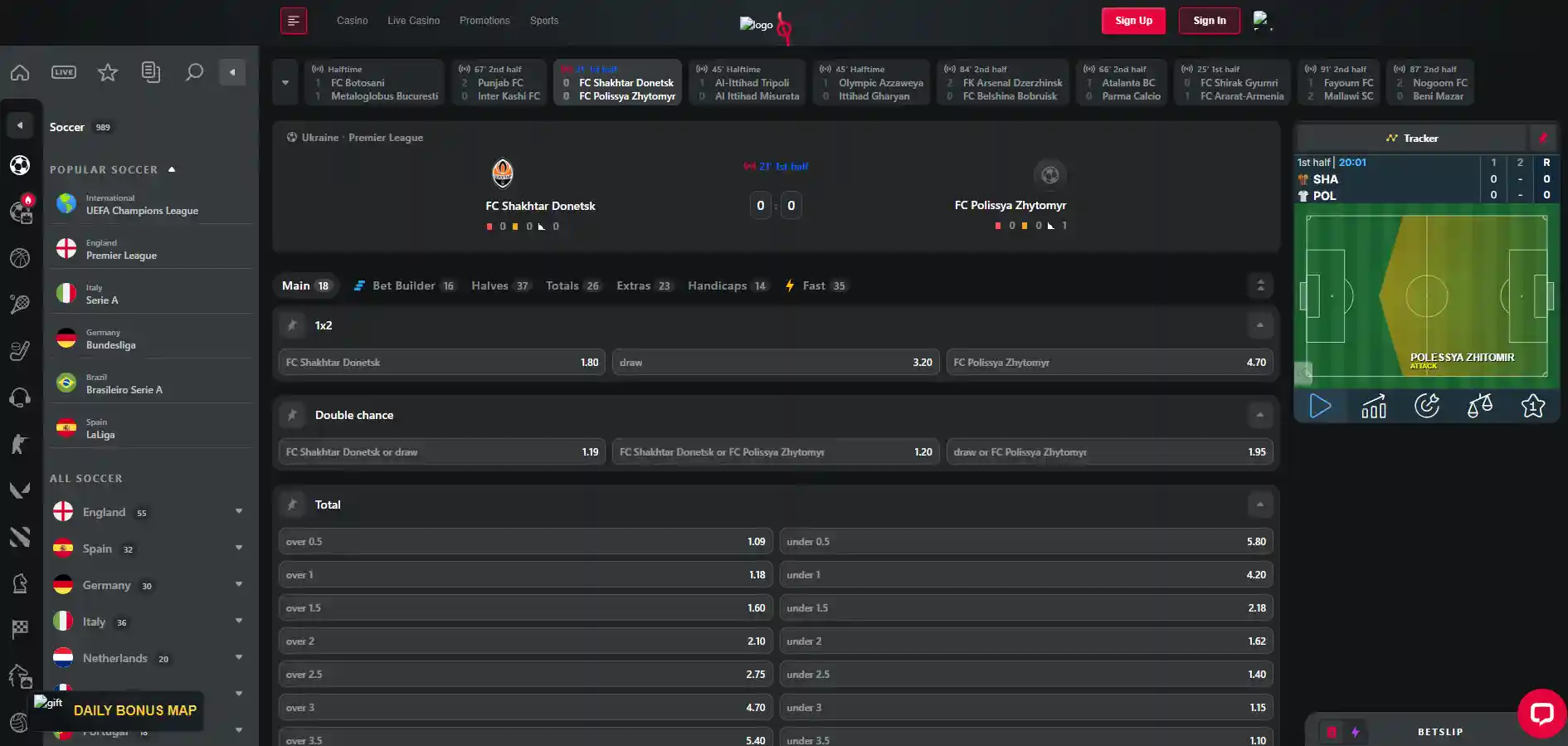Toggle expand-all markets arrows button
1568x746 pixels.
pyautogui.click(x=1260, y=285)
